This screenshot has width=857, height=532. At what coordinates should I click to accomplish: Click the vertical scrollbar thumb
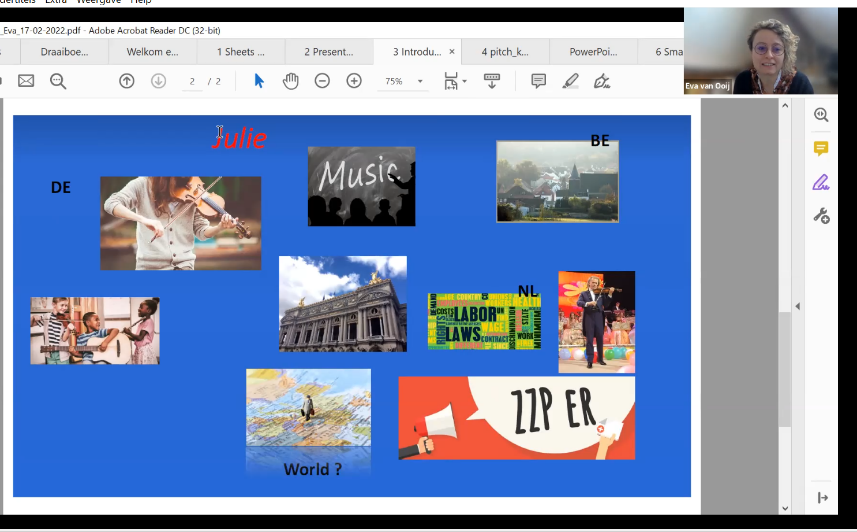tap(785, 369)
